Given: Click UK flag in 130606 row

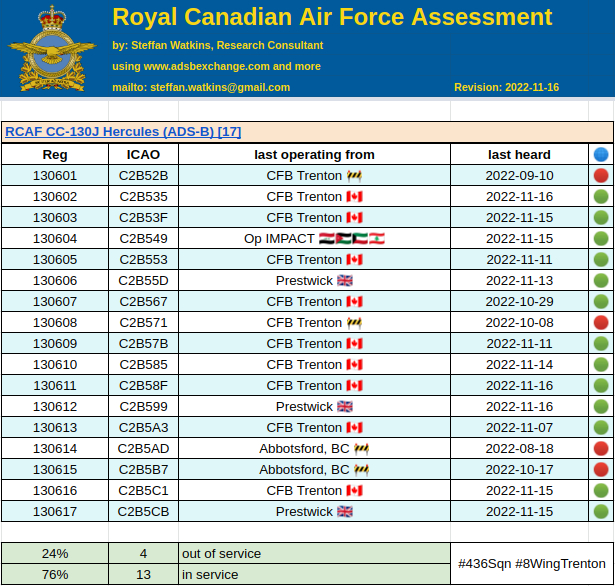Looking at the screenshot, I should tap(345, 280).
